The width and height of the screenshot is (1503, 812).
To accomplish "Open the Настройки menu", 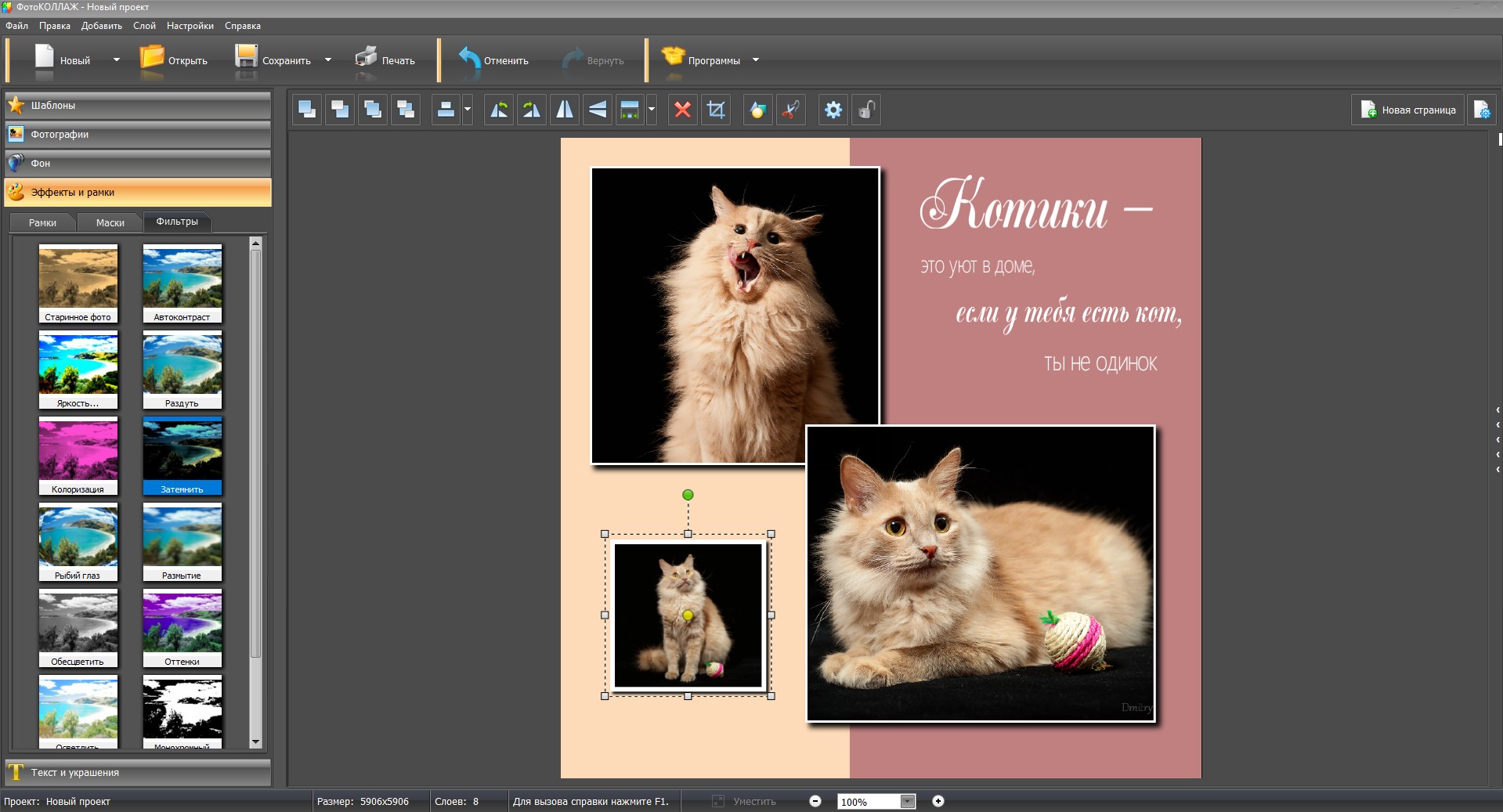I will pyautogui.click(x=190, y=26).
